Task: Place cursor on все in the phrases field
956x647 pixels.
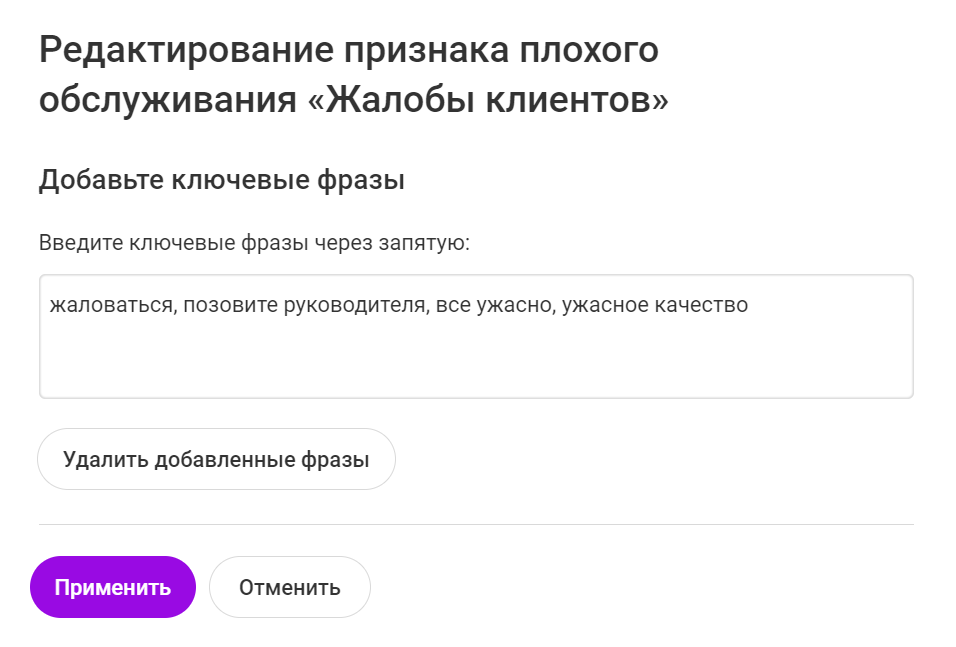Action: [x=450, y=305]
